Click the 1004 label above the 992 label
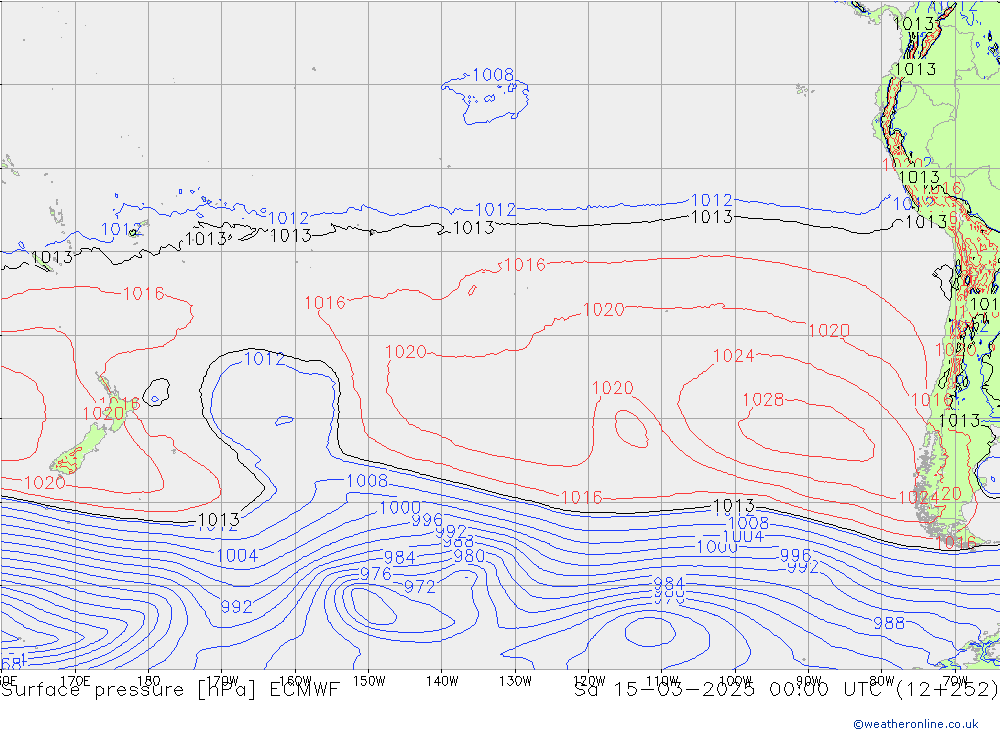 [237, 556]
